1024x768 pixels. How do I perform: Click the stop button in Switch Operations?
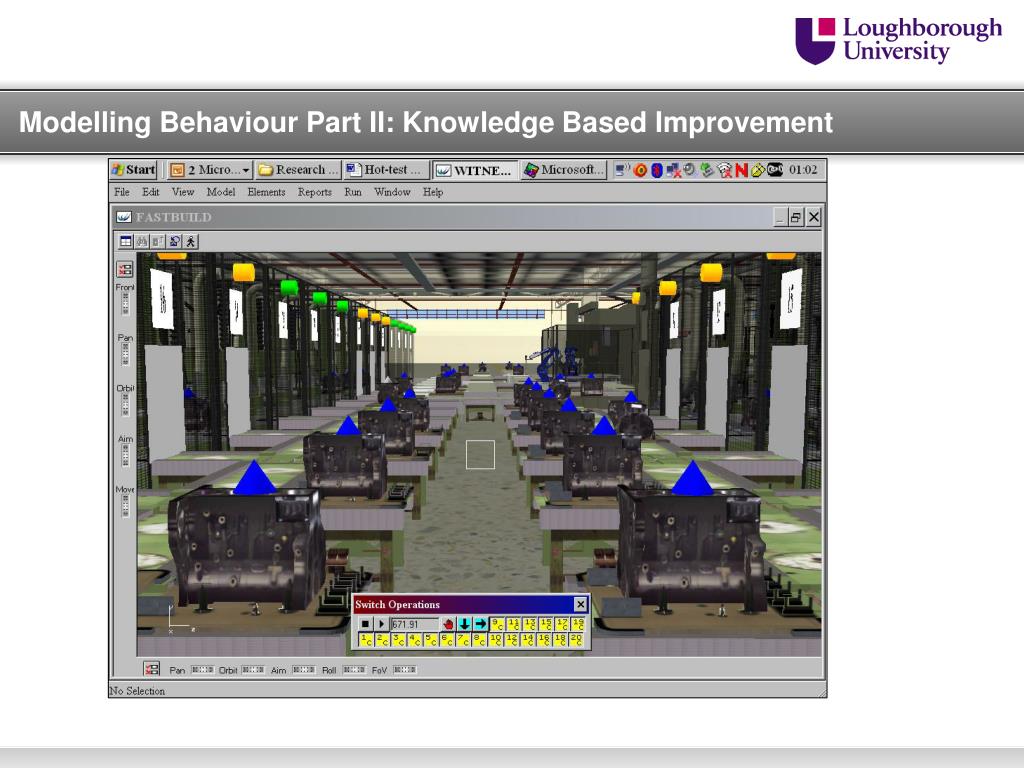tap(366, 624)
